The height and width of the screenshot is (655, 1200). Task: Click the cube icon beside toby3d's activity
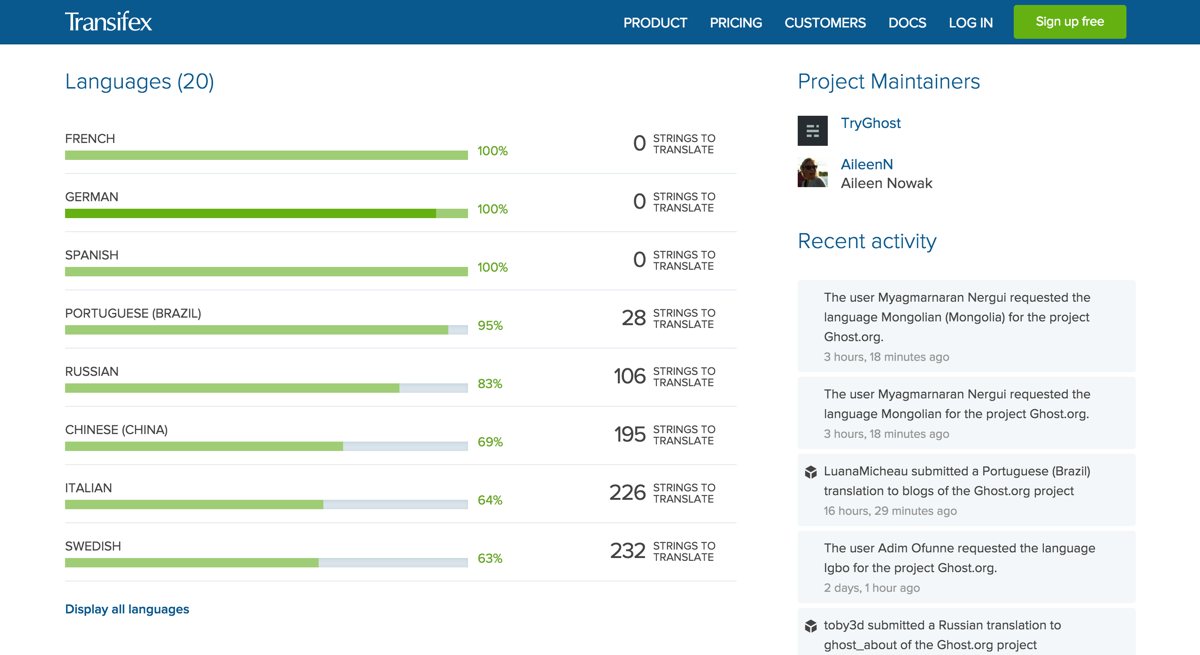point(811,626)
